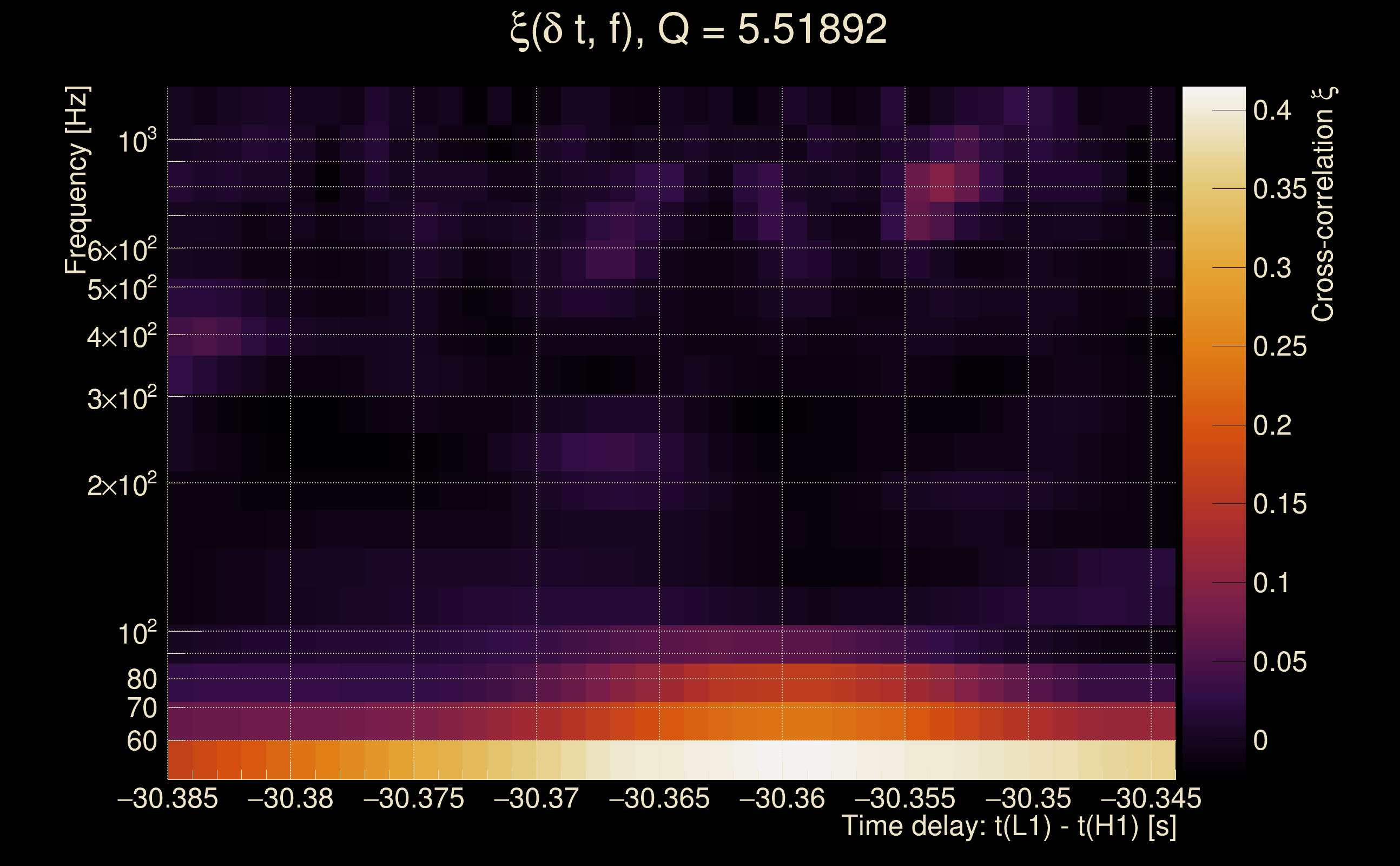Click the -30.385 x-axis tick label
Image resolution: width=1400 pixels, height=866 pixels.
point(167,798)
